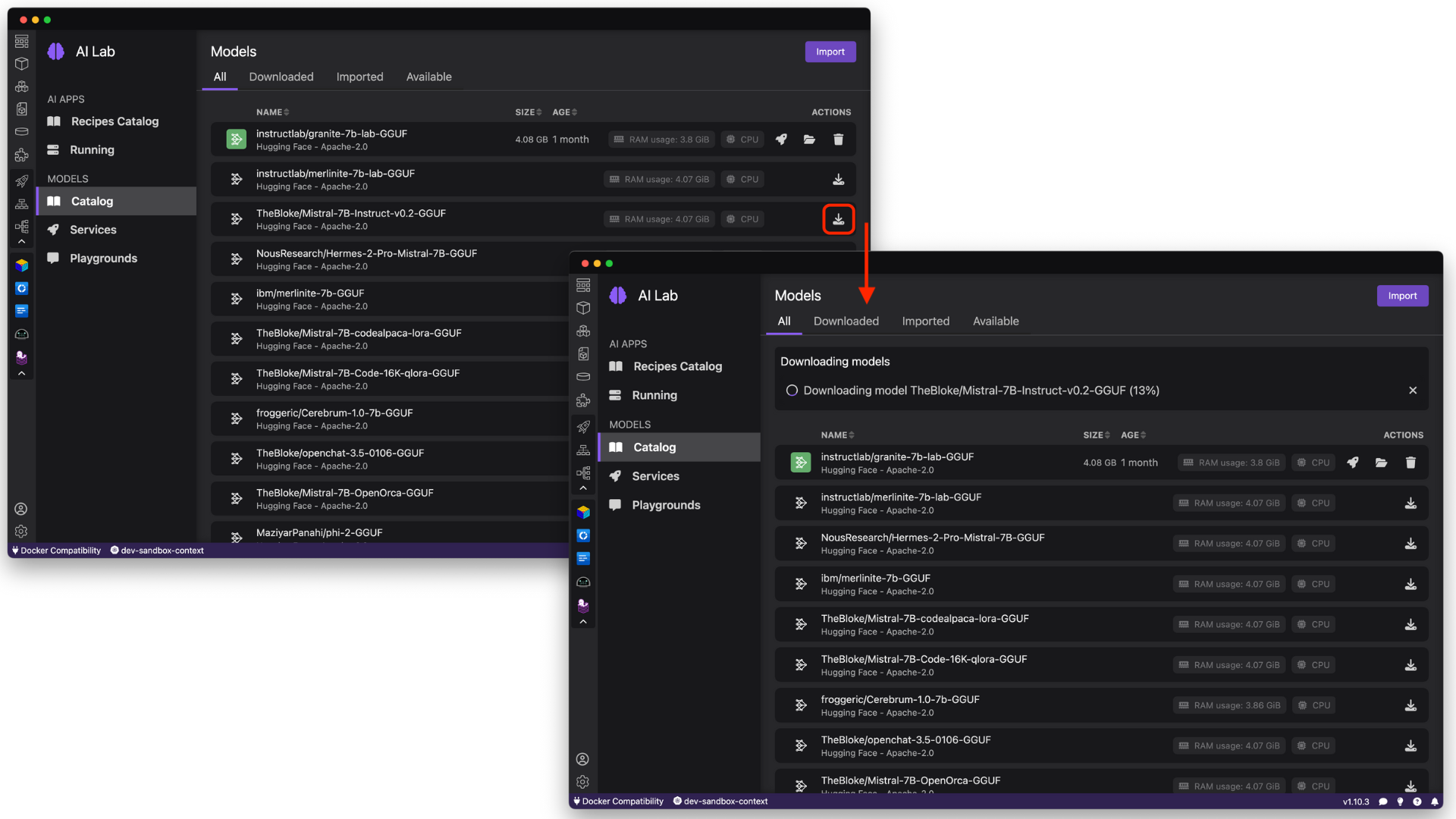Screen dimensions: 1456x819
Task: Click Import button in front window
Action: point(1402,296)
